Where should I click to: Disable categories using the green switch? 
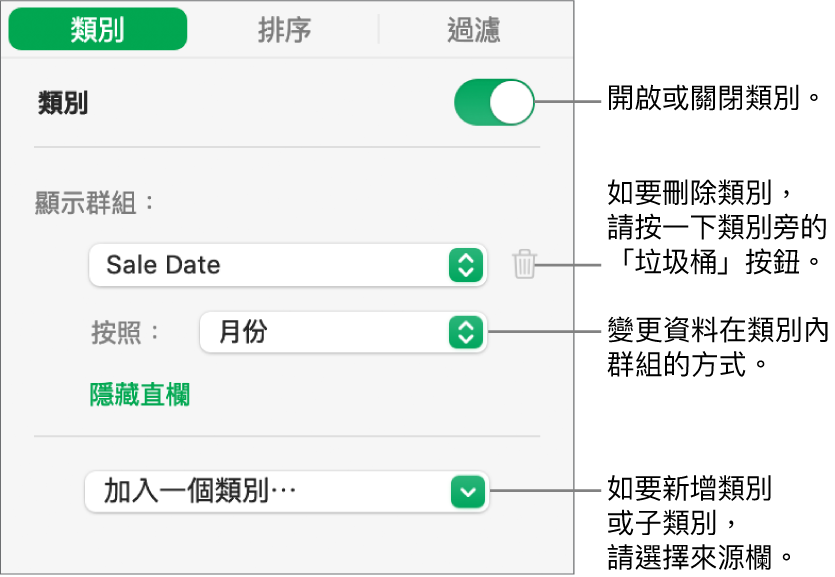tap(492, 103)
